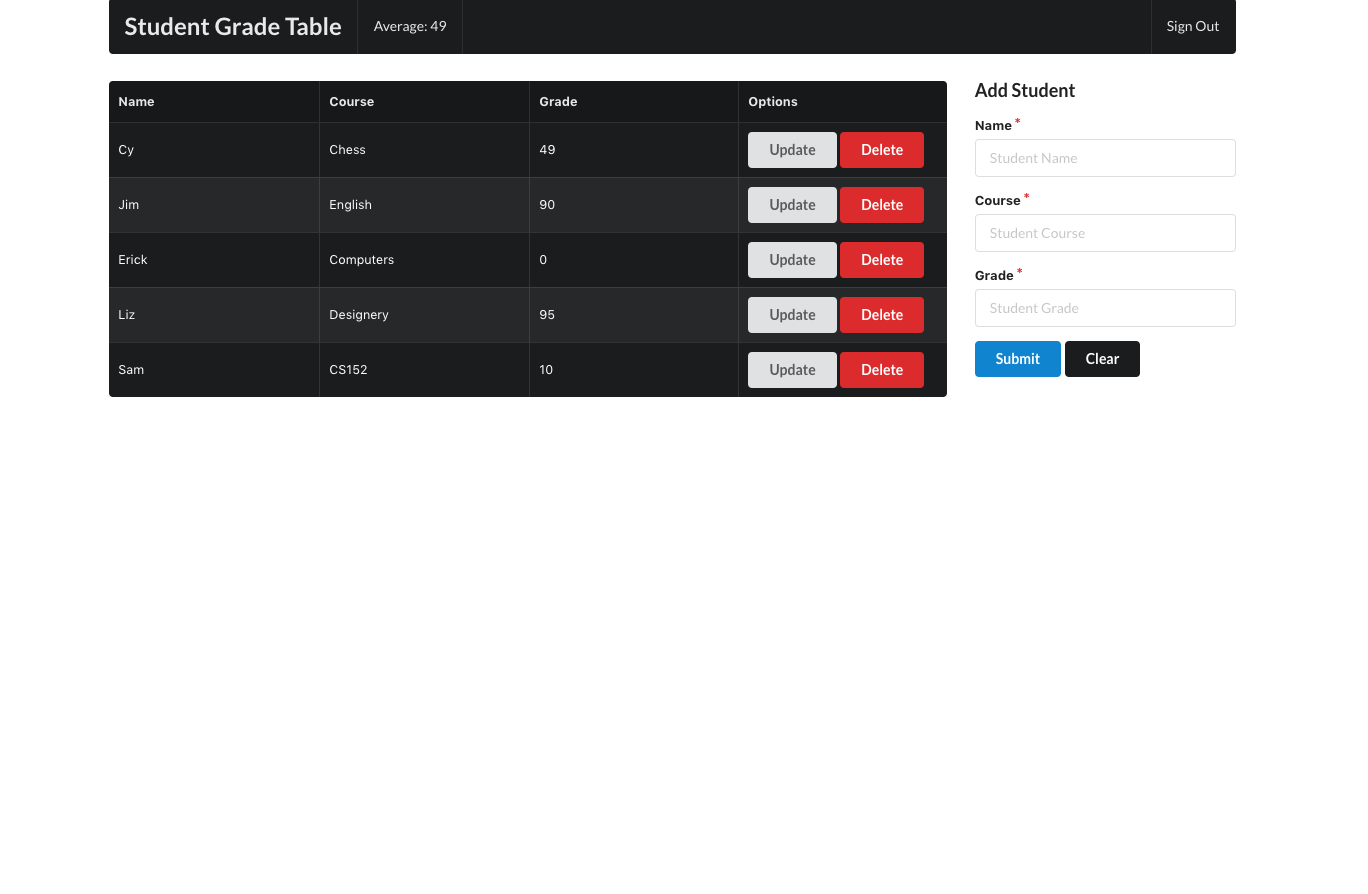Select the name cell 'Jim'
Screen dimensions: 1368x894
[x=214, y=205]
